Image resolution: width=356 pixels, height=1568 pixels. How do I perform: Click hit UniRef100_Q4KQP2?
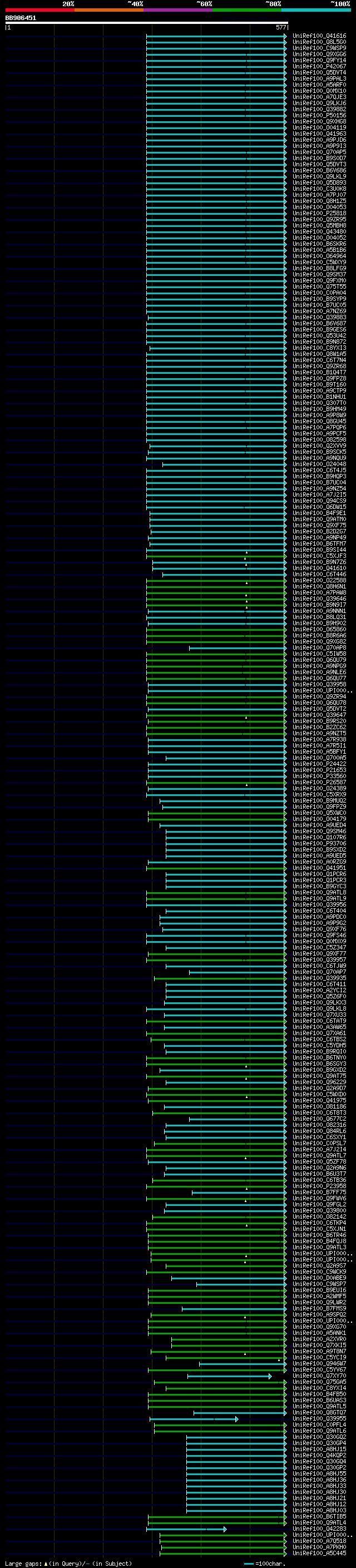point(319,1456)
